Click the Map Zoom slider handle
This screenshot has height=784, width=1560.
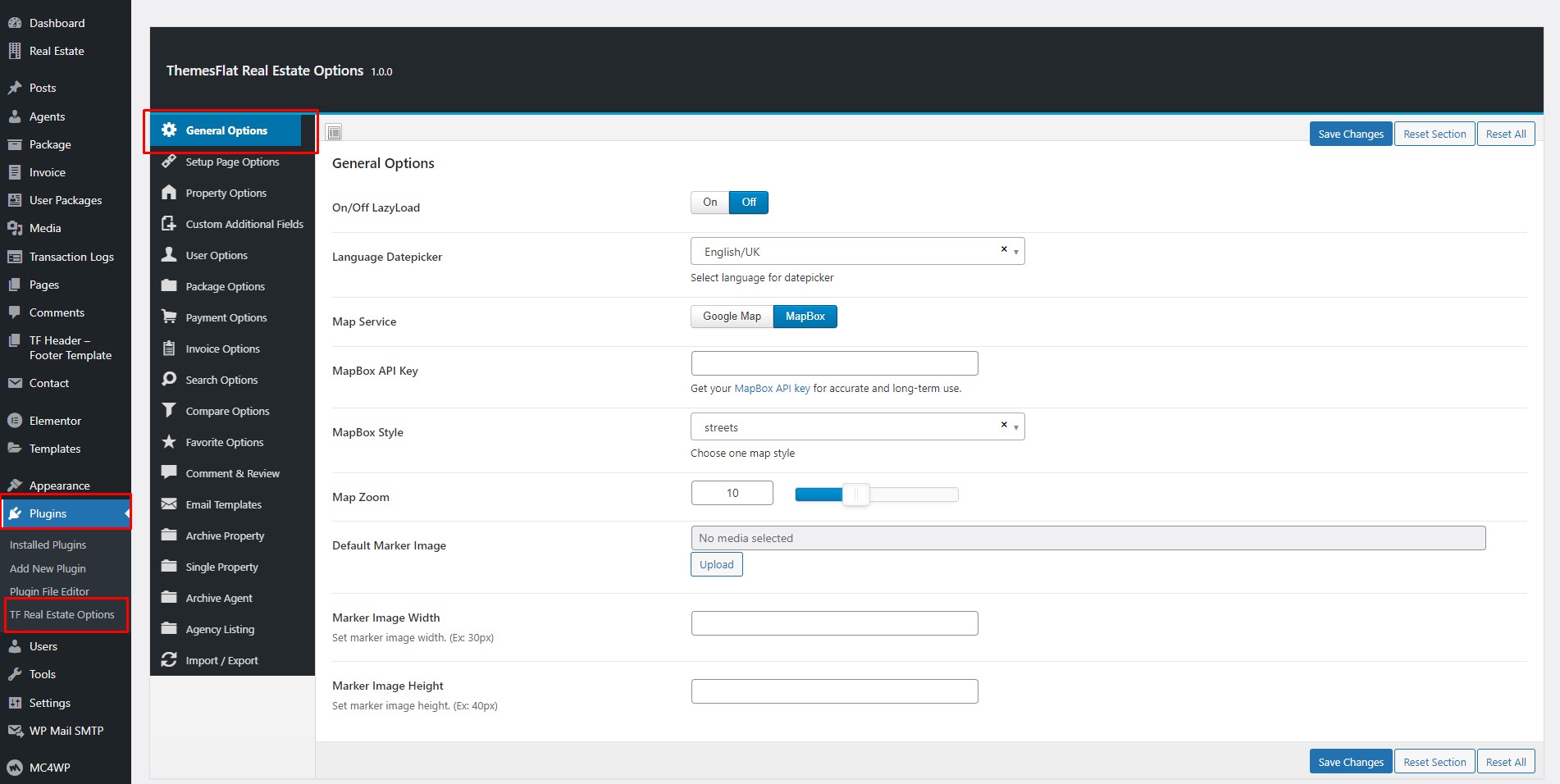855,495
